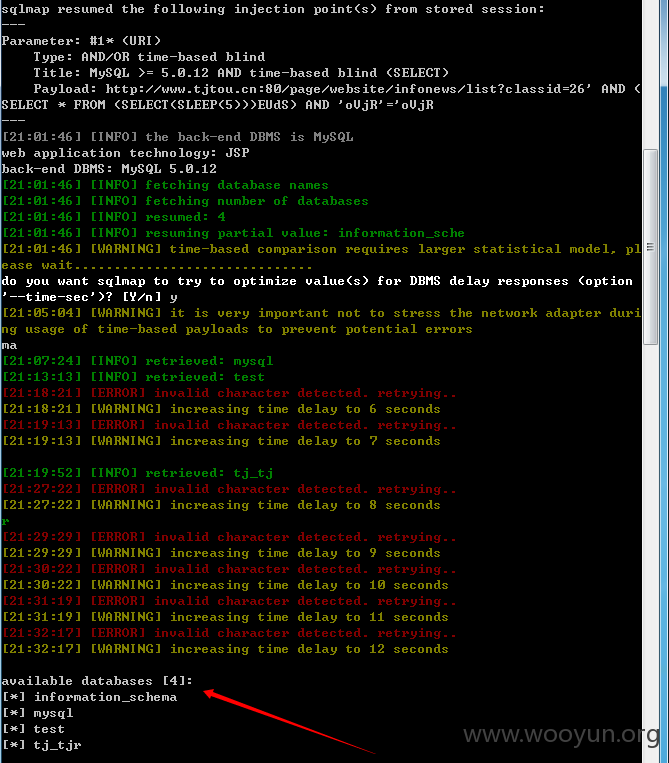Click the vertical scrollbar thumb of the terminal

pyautogui.click(x=651, y=247)
